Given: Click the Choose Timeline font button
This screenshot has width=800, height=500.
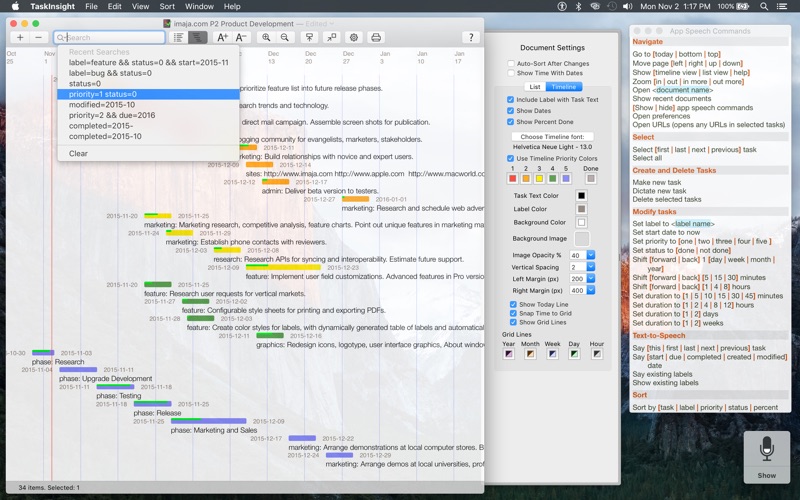Looking at the screenshot, I should [554, 136].
